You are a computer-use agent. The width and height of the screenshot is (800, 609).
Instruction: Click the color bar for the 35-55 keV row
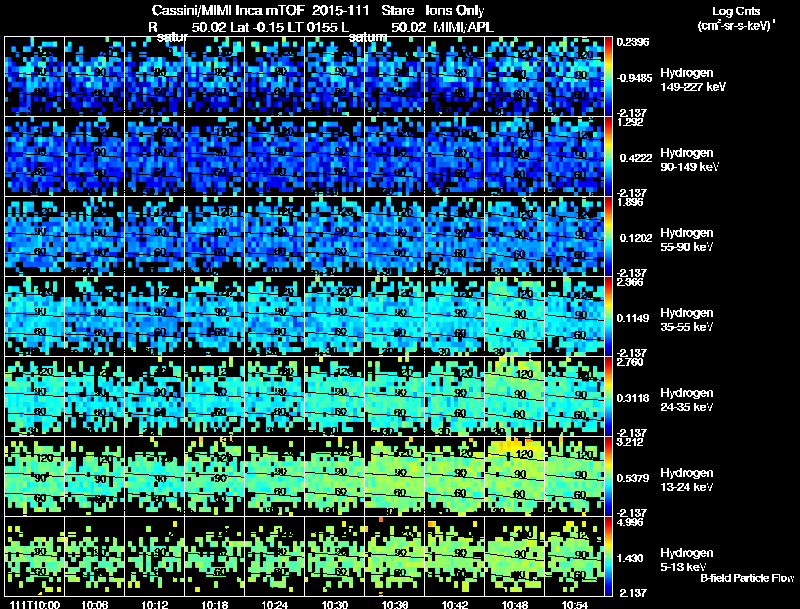(608, 317)
